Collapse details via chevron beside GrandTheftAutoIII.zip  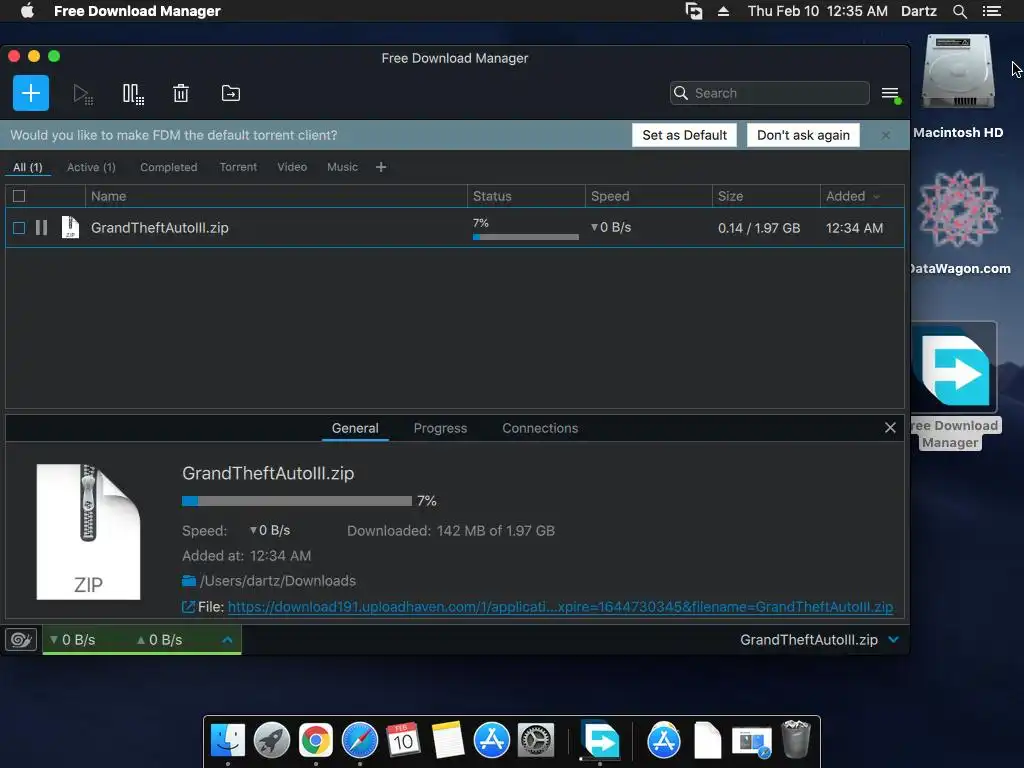(x=893, y=639)
